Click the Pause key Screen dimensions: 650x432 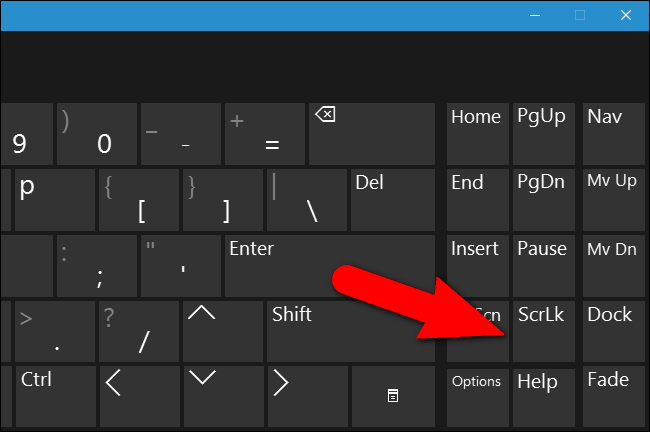tap(544, 266)
